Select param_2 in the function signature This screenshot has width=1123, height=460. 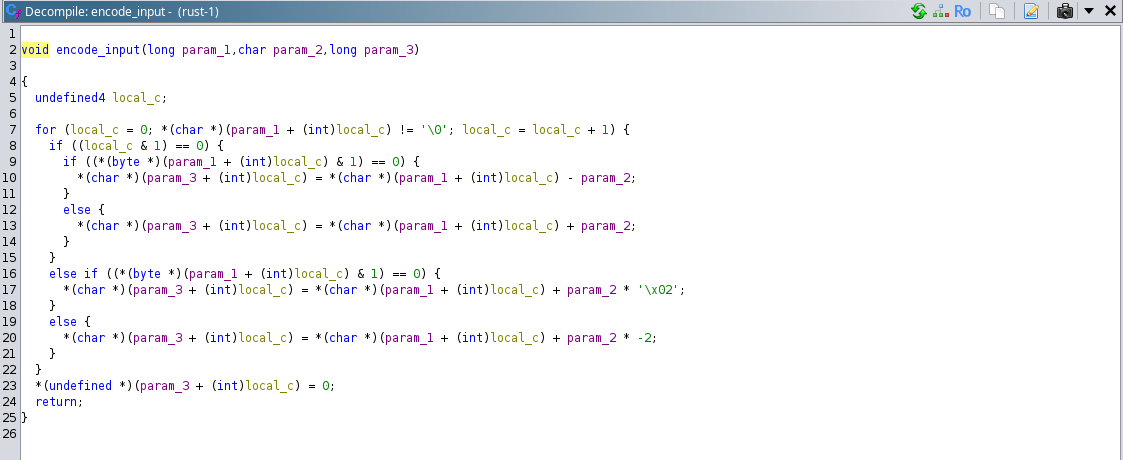click(298, 50)
